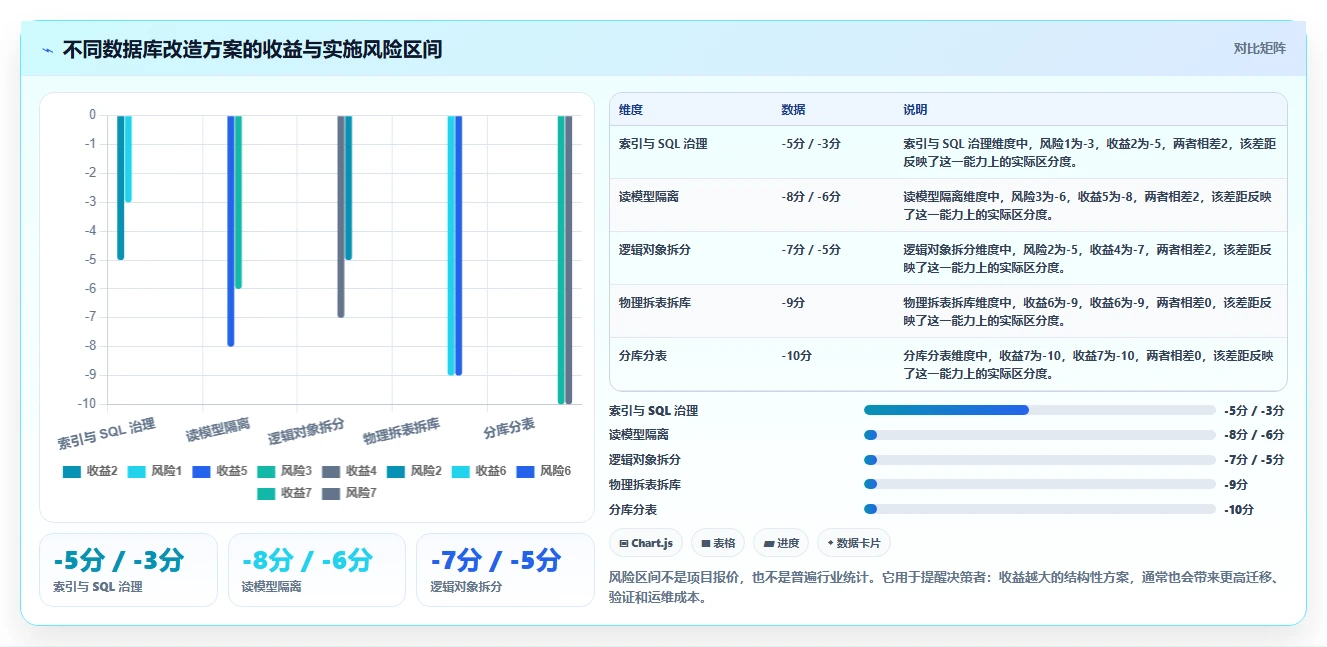Click the cyan 风险1 bar reaching -3
The height and width of the screenshot is (647, 1327).
(x=129, y=158)
